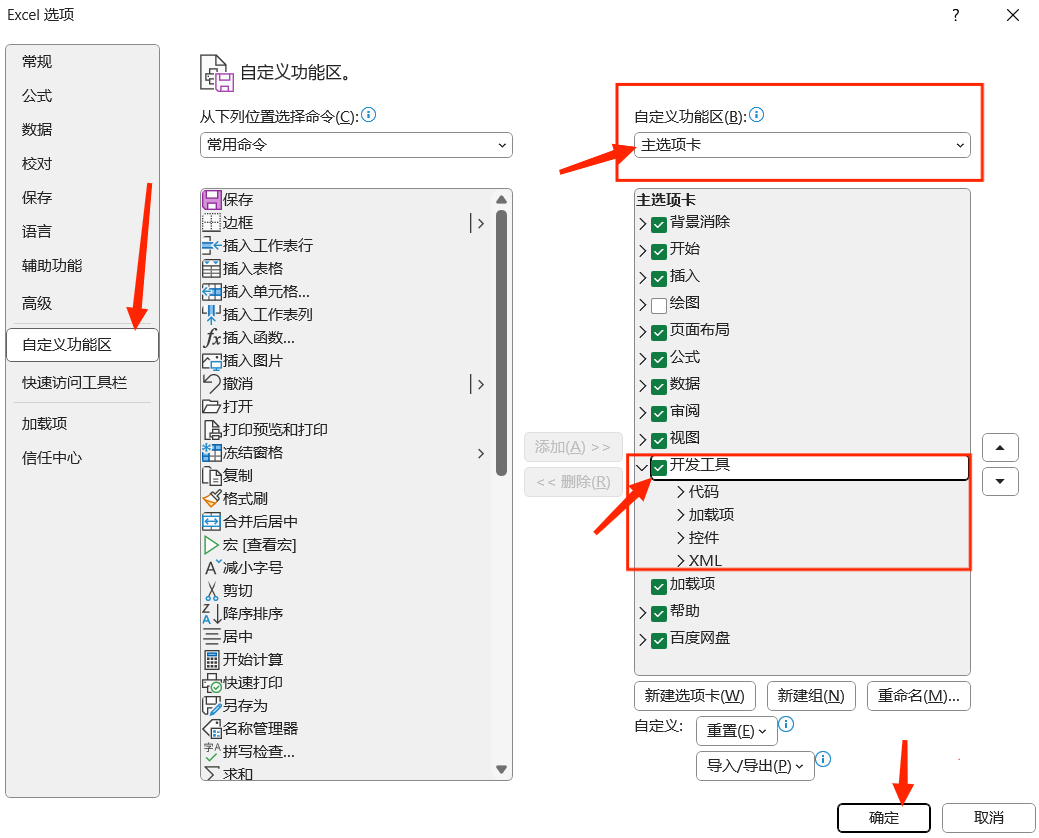Open the 从下列位置选择命令 dropdown
Viewport: 1039px width, 838px height.
356,145
